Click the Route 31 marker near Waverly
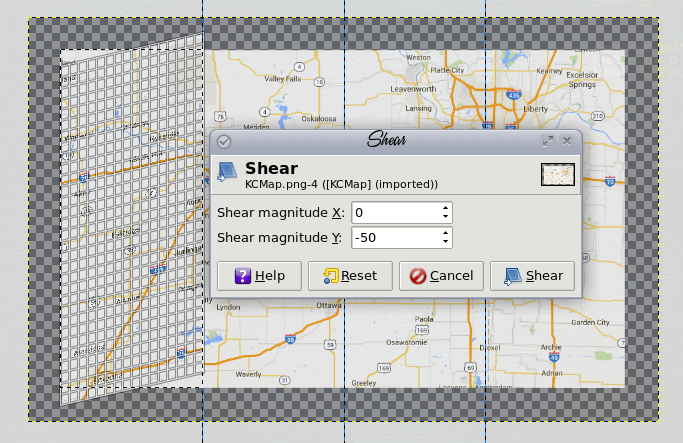Viewport: 683px width, 443px height. [x=284, y=380]
